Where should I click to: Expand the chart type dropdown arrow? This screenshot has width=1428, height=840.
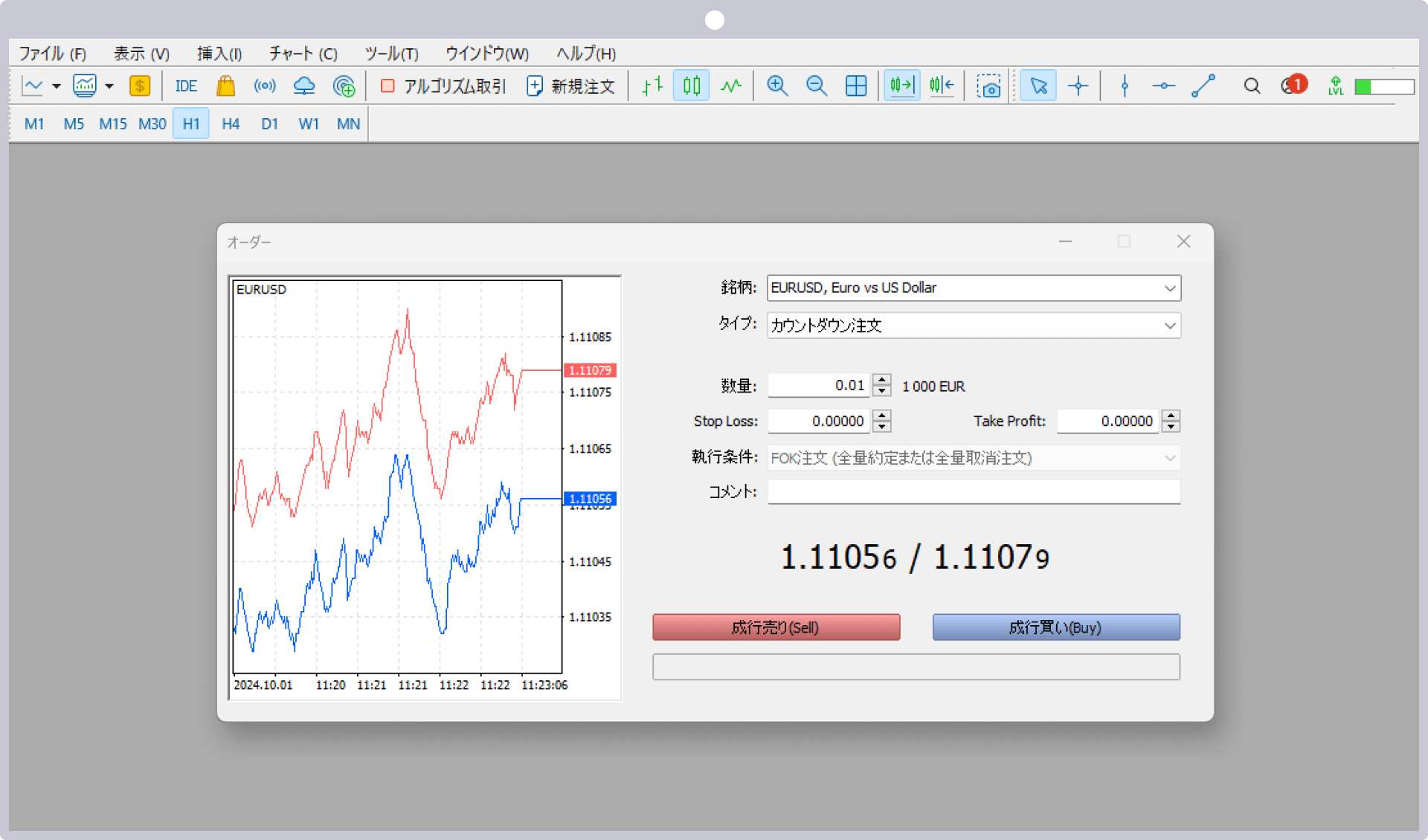click(x=56, y=86)
